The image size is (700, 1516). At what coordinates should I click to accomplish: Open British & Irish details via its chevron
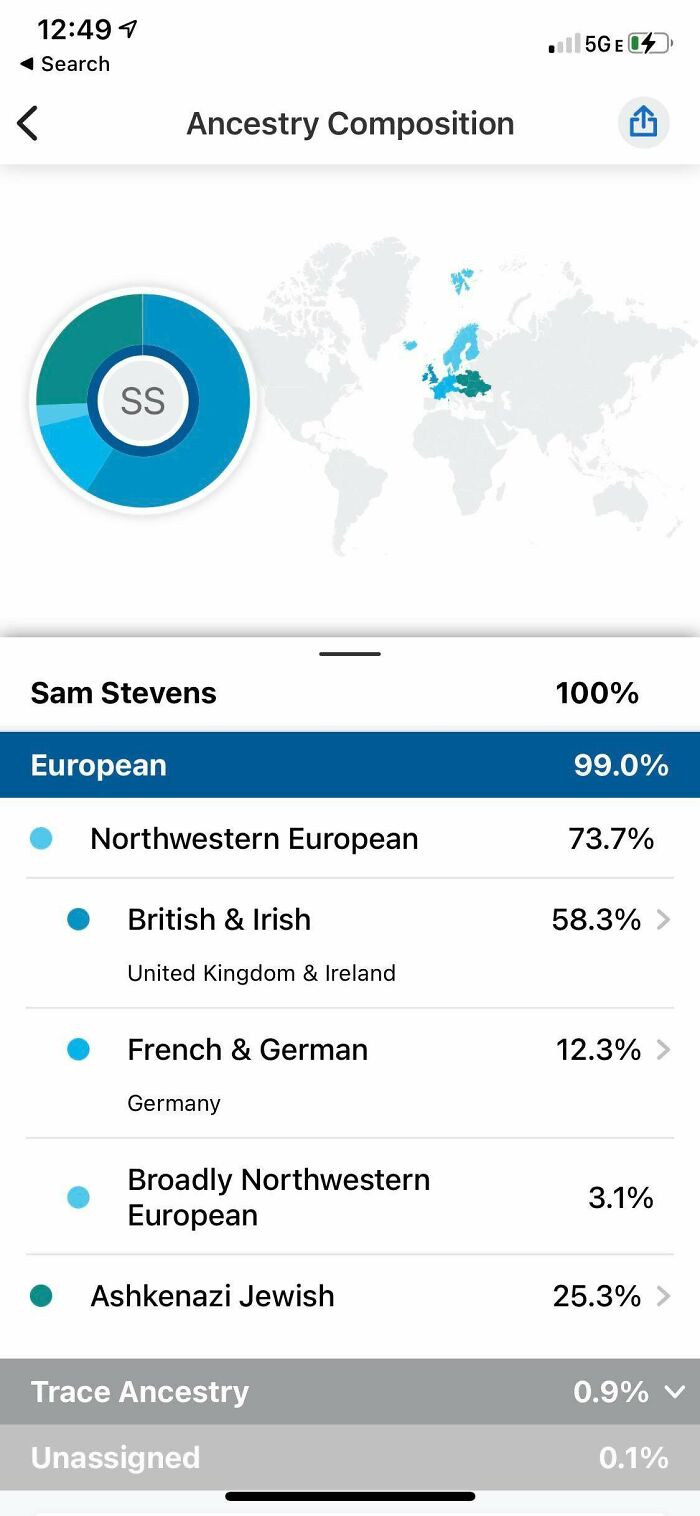(664, 920)
